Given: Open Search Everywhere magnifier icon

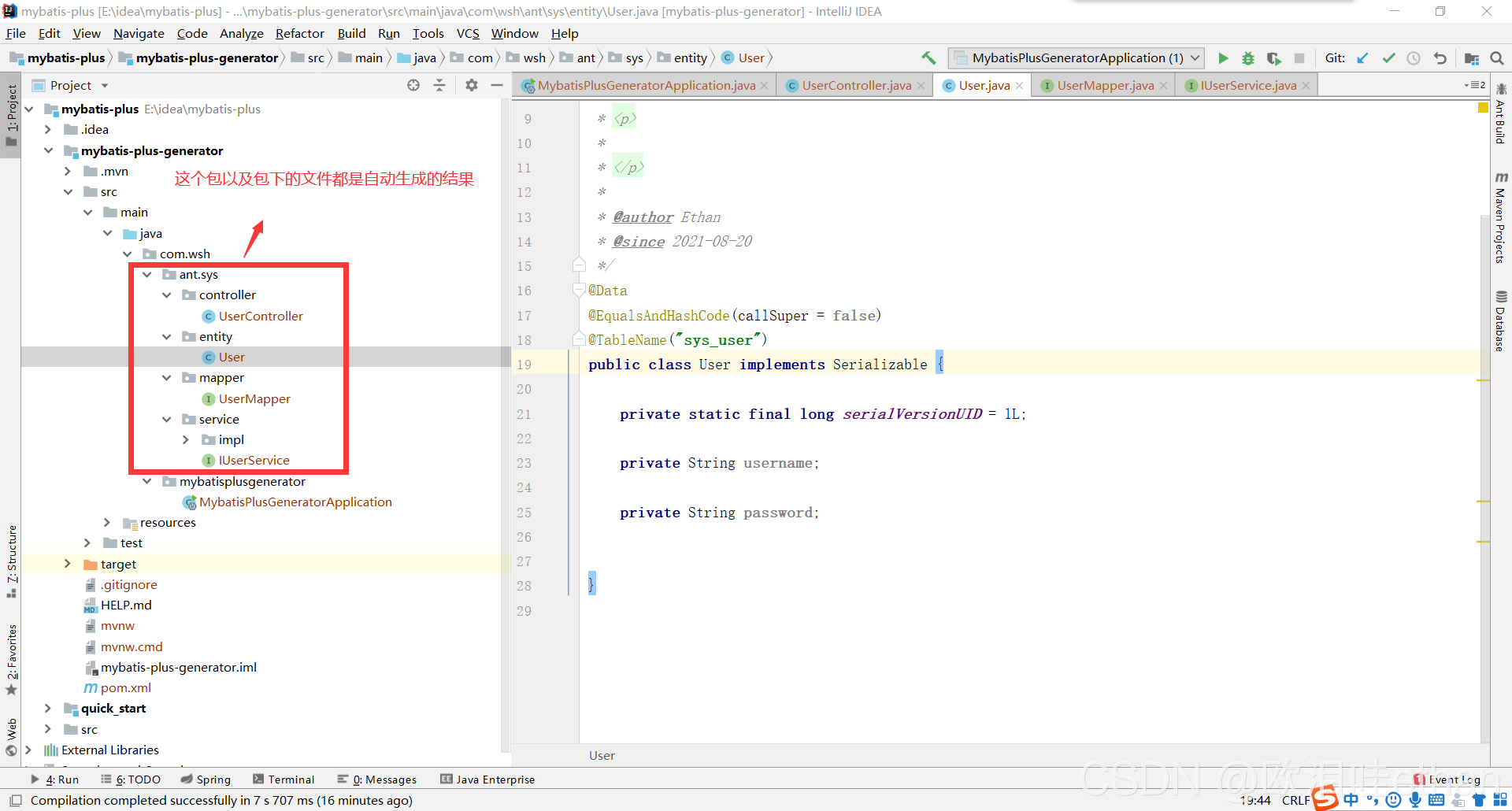Looking at the screenshot, I should [x=1497, y=58].
